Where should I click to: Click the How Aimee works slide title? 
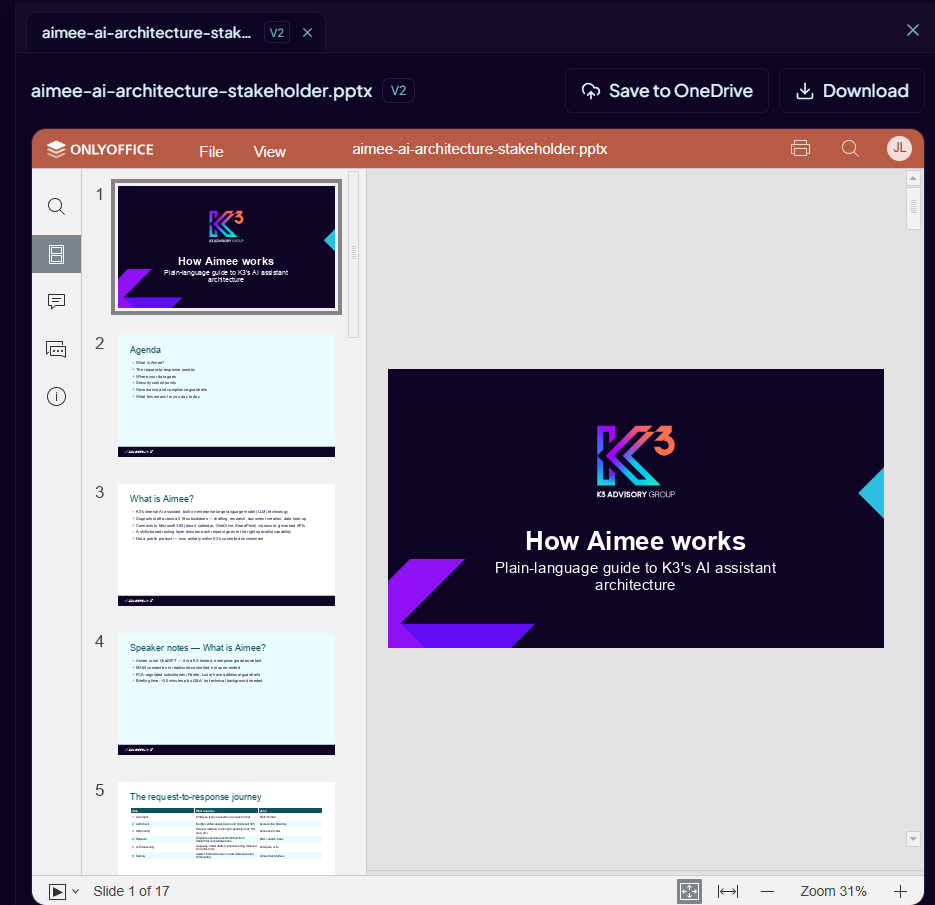635,541
